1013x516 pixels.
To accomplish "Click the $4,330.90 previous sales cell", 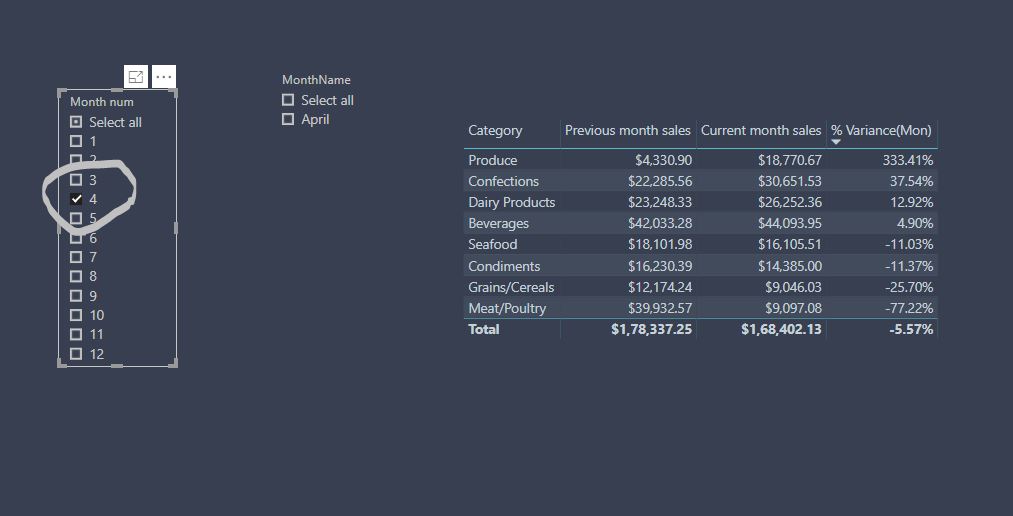I will (663, 160).
